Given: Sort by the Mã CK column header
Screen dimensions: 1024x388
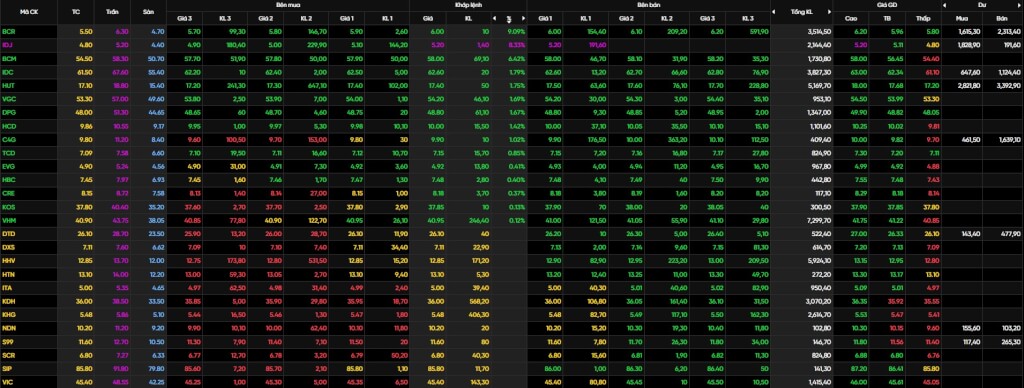Looking at the screenshot, I should click(x=29, y=12).
